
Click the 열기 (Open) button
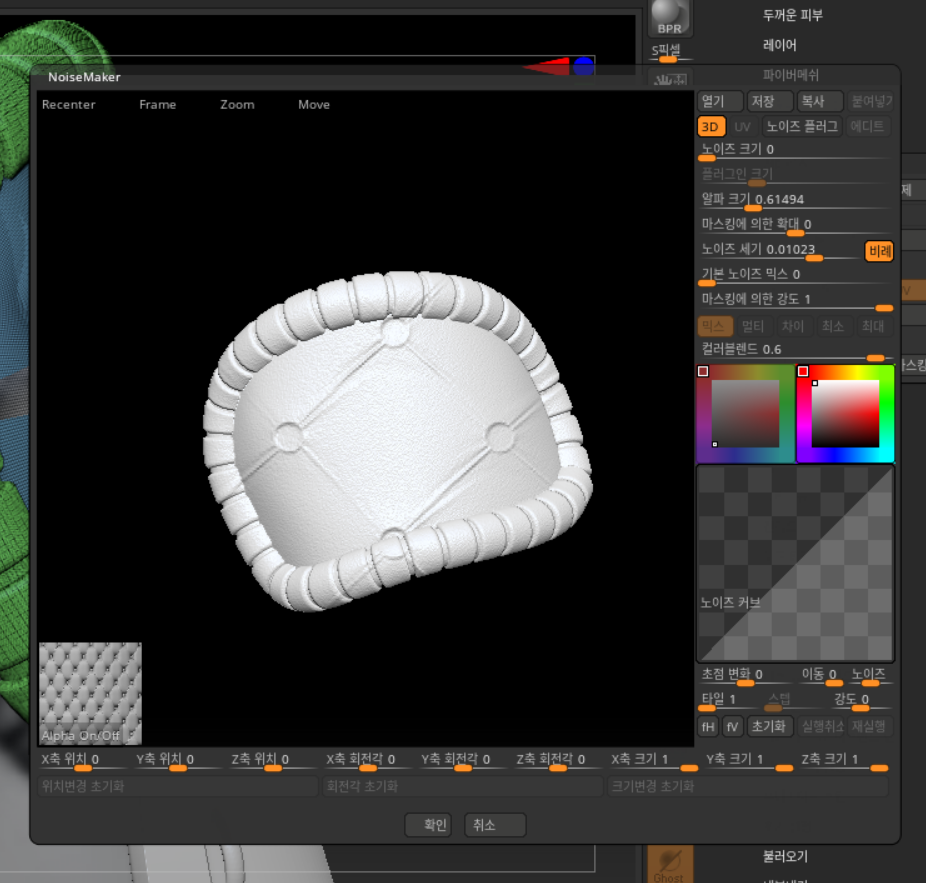[x=720, y=102]
